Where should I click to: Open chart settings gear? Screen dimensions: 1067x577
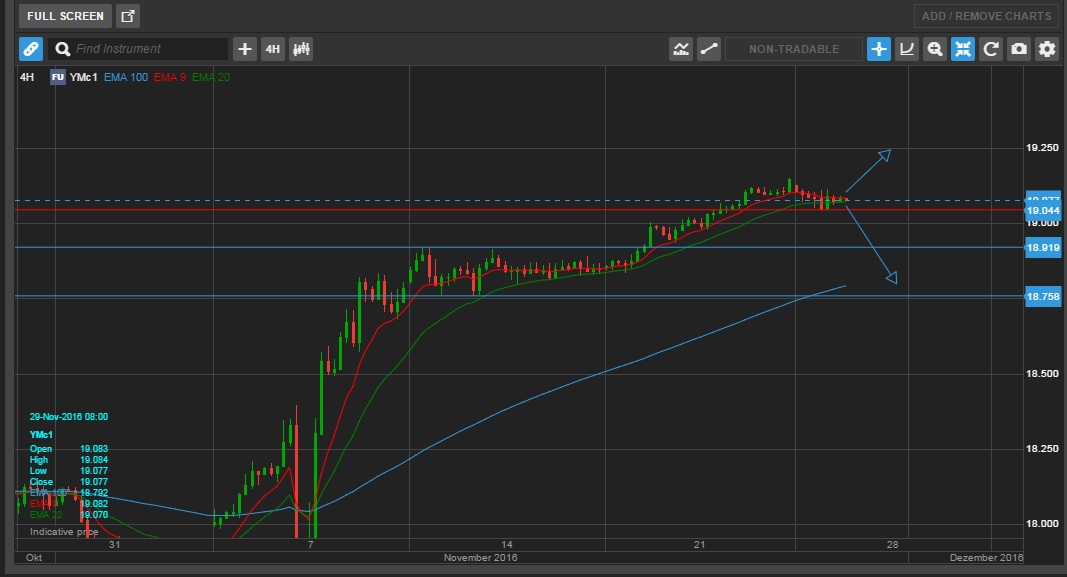point(1047,49)
